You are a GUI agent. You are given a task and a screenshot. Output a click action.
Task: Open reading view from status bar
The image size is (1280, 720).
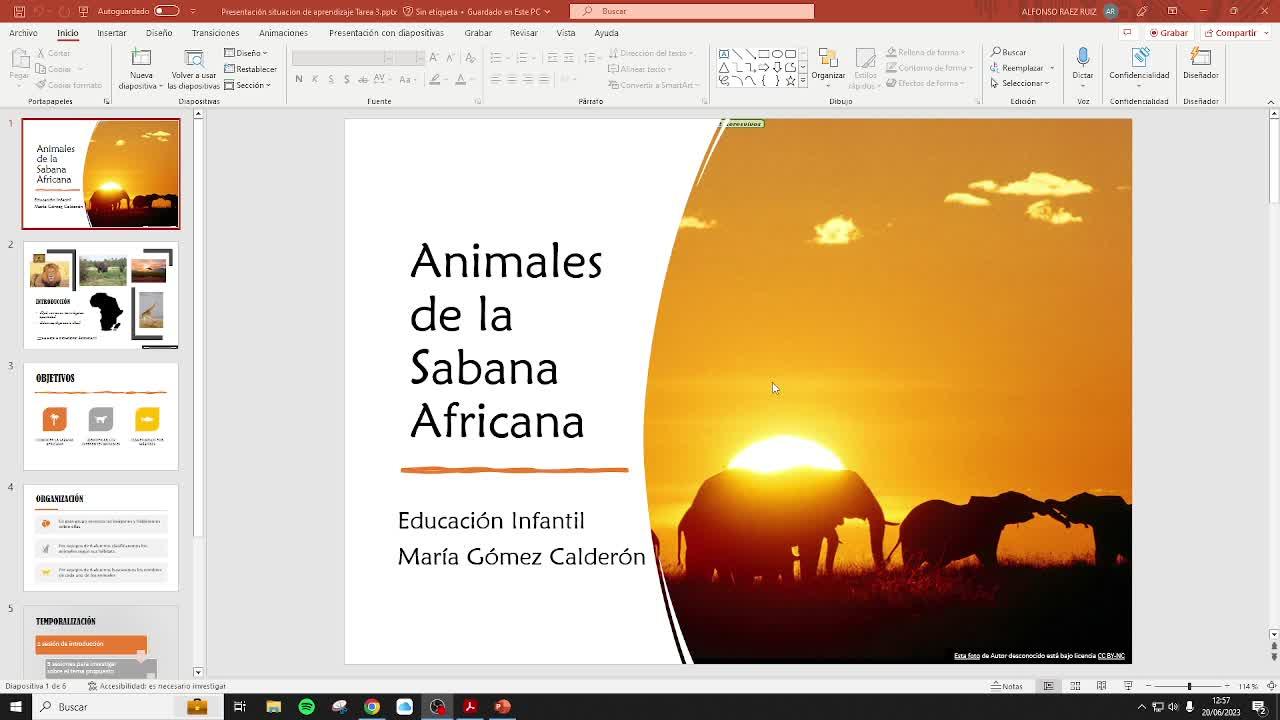pos(1101,686)
